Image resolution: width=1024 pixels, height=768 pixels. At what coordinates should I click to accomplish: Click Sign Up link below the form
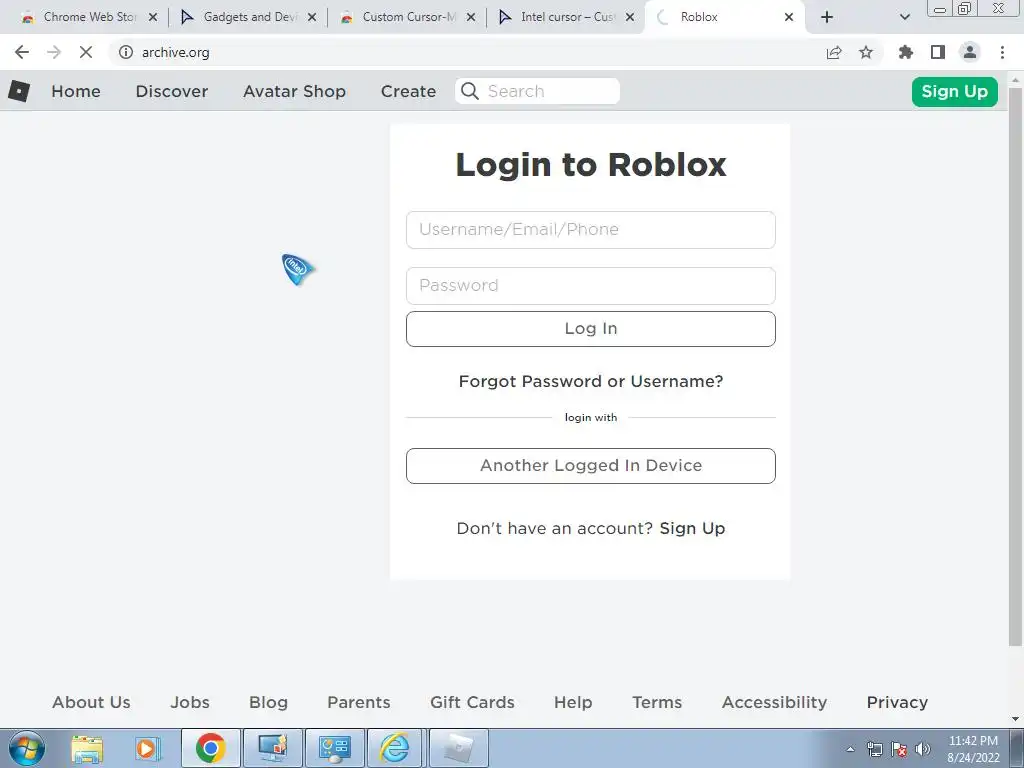pos(692,528)
